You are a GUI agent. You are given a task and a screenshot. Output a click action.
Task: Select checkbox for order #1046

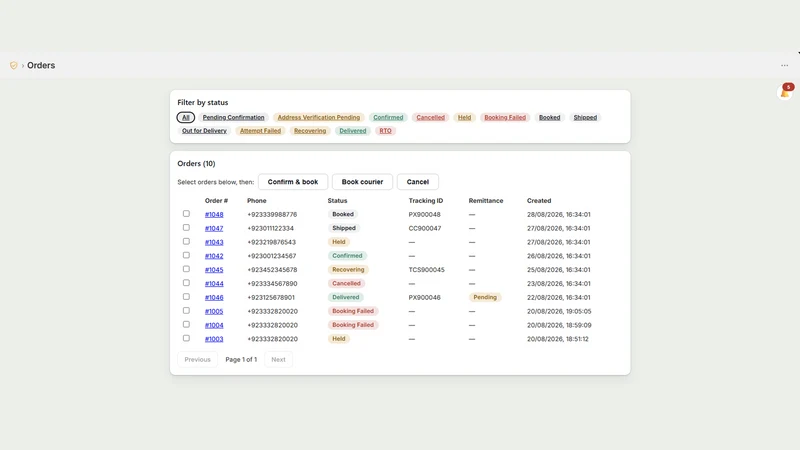pos(186,296)
